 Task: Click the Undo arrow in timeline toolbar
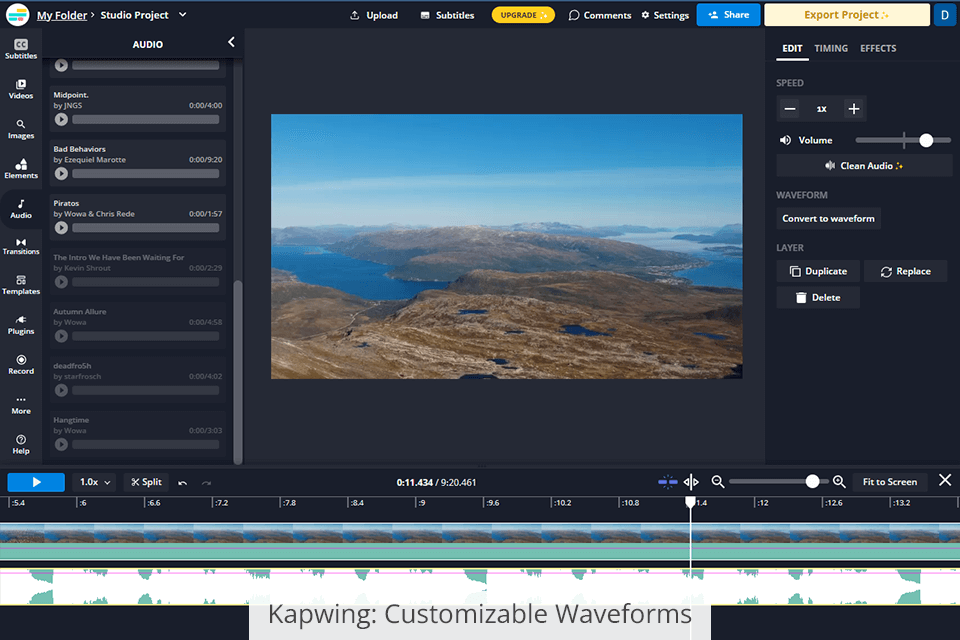tap(182, 483)
